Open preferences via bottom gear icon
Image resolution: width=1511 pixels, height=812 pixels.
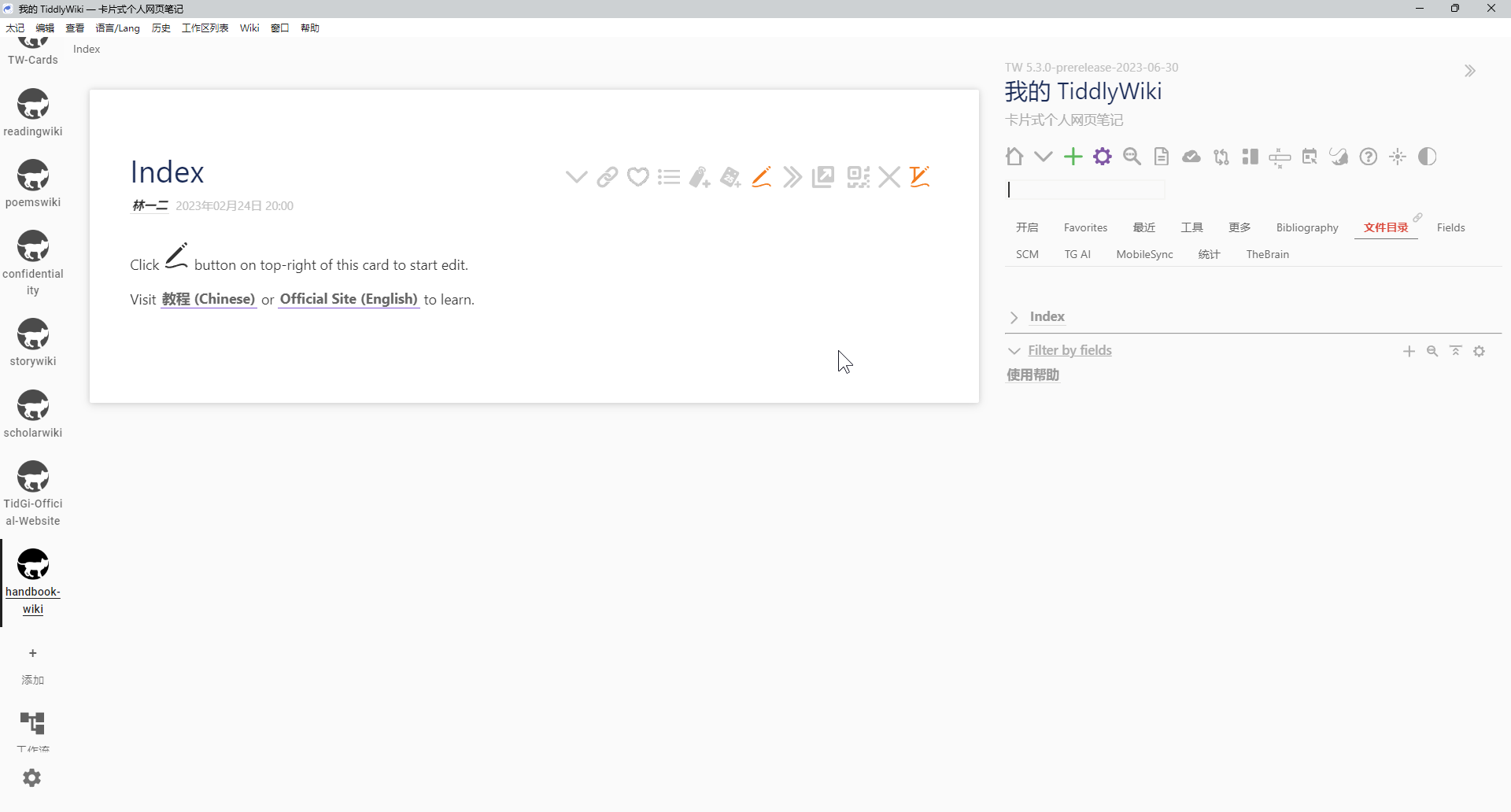pos(32,777)
